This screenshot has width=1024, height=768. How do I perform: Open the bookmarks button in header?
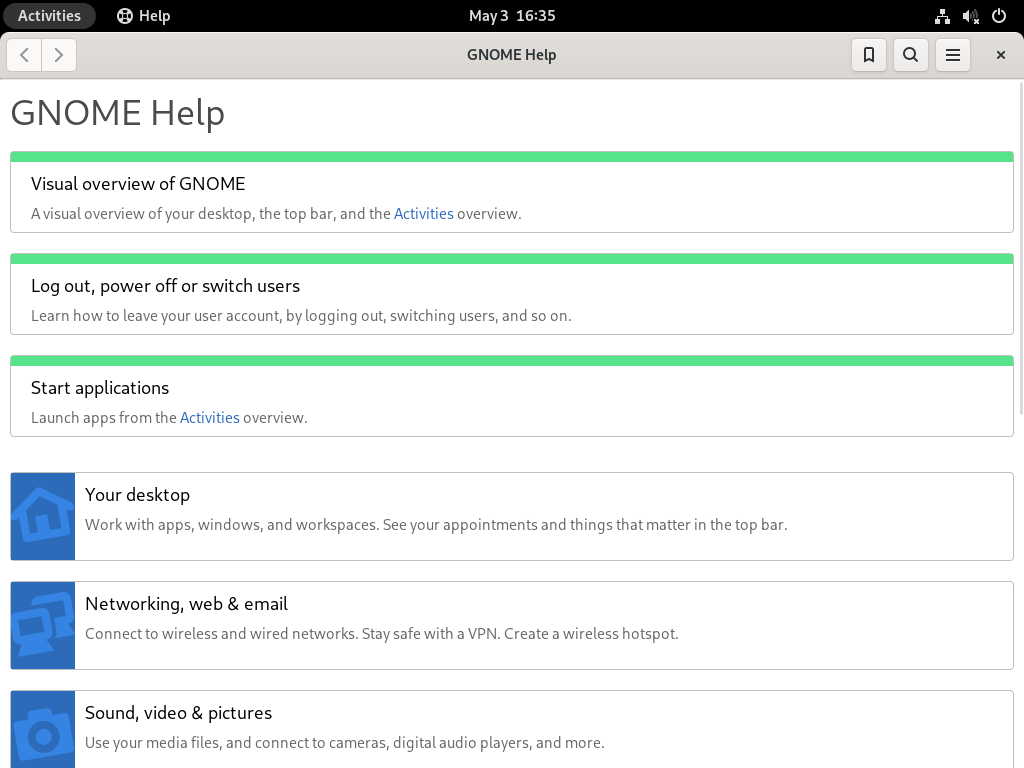[868, 55]
